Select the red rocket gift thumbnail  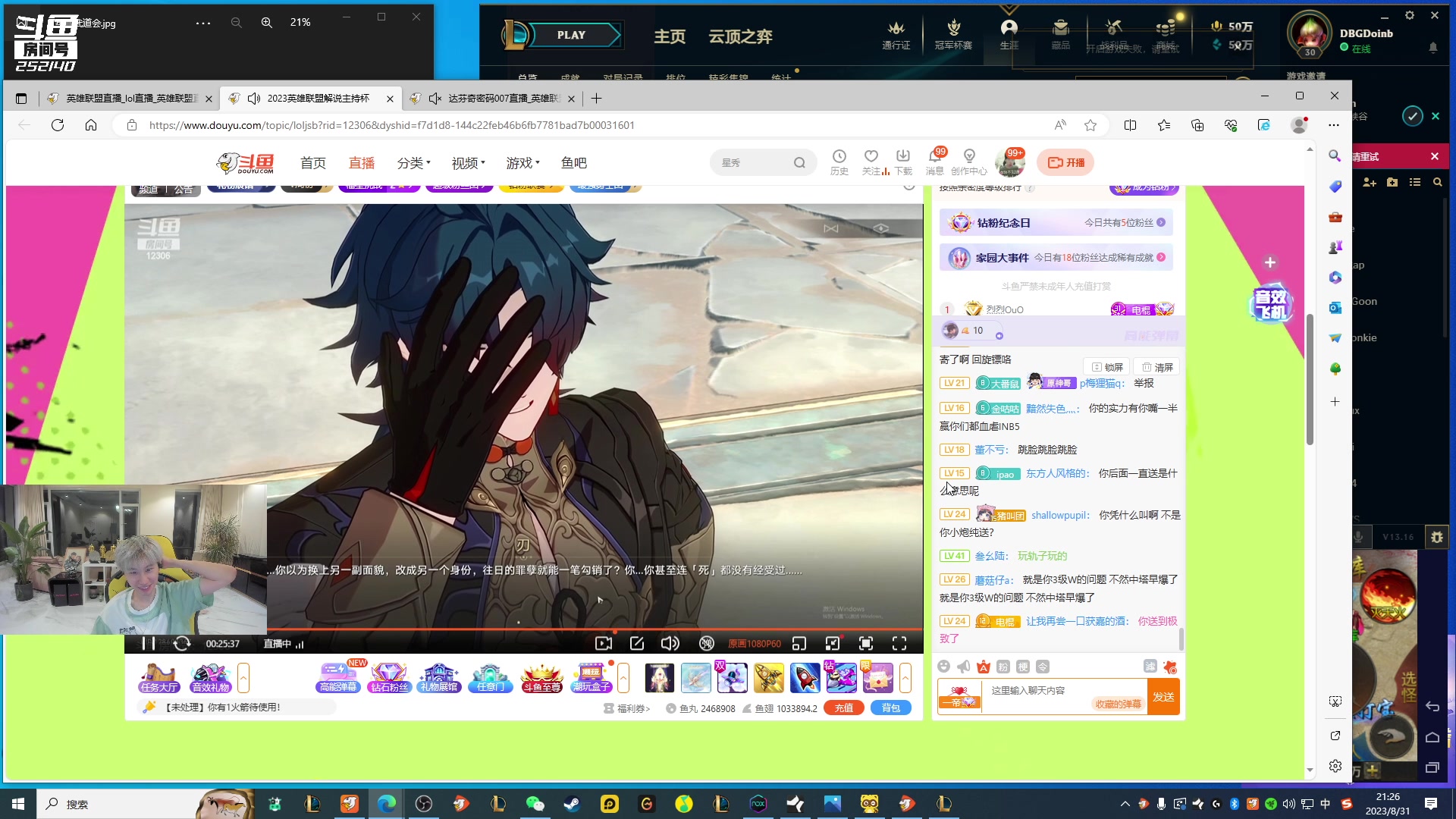(805, 678)
